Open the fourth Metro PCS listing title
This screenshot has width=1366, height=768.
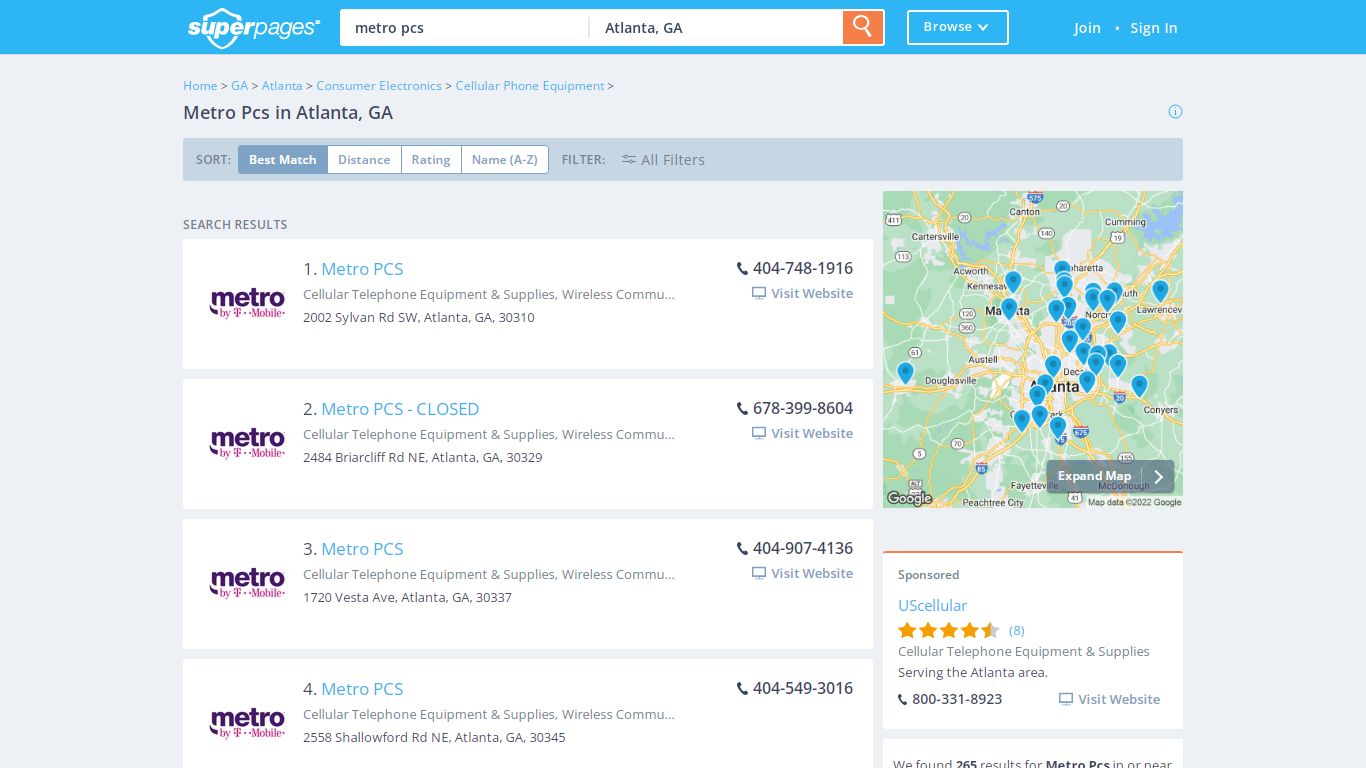coord(362,689)
